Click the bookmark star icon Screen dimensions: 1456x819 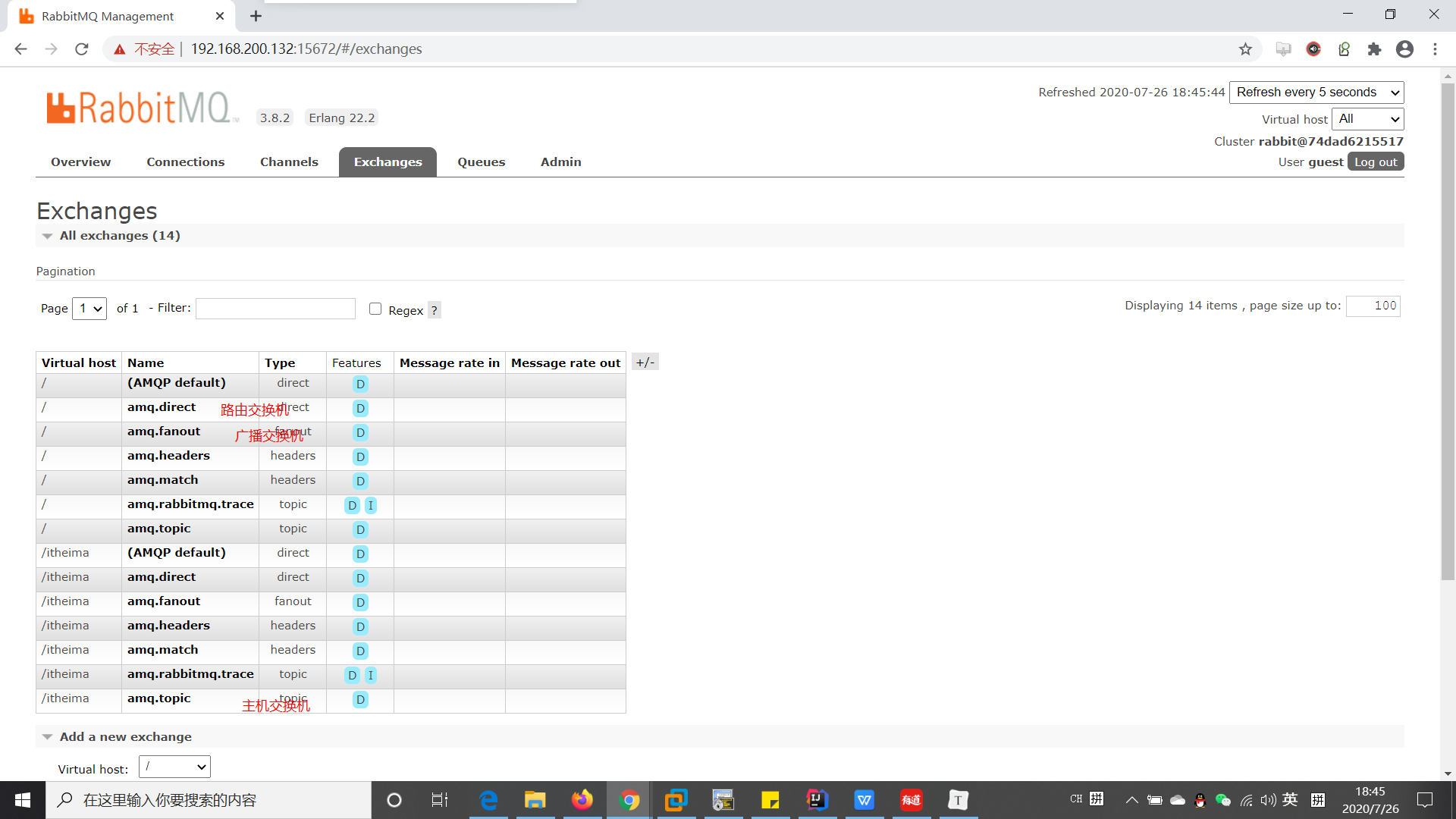[x=1245, y=49]
